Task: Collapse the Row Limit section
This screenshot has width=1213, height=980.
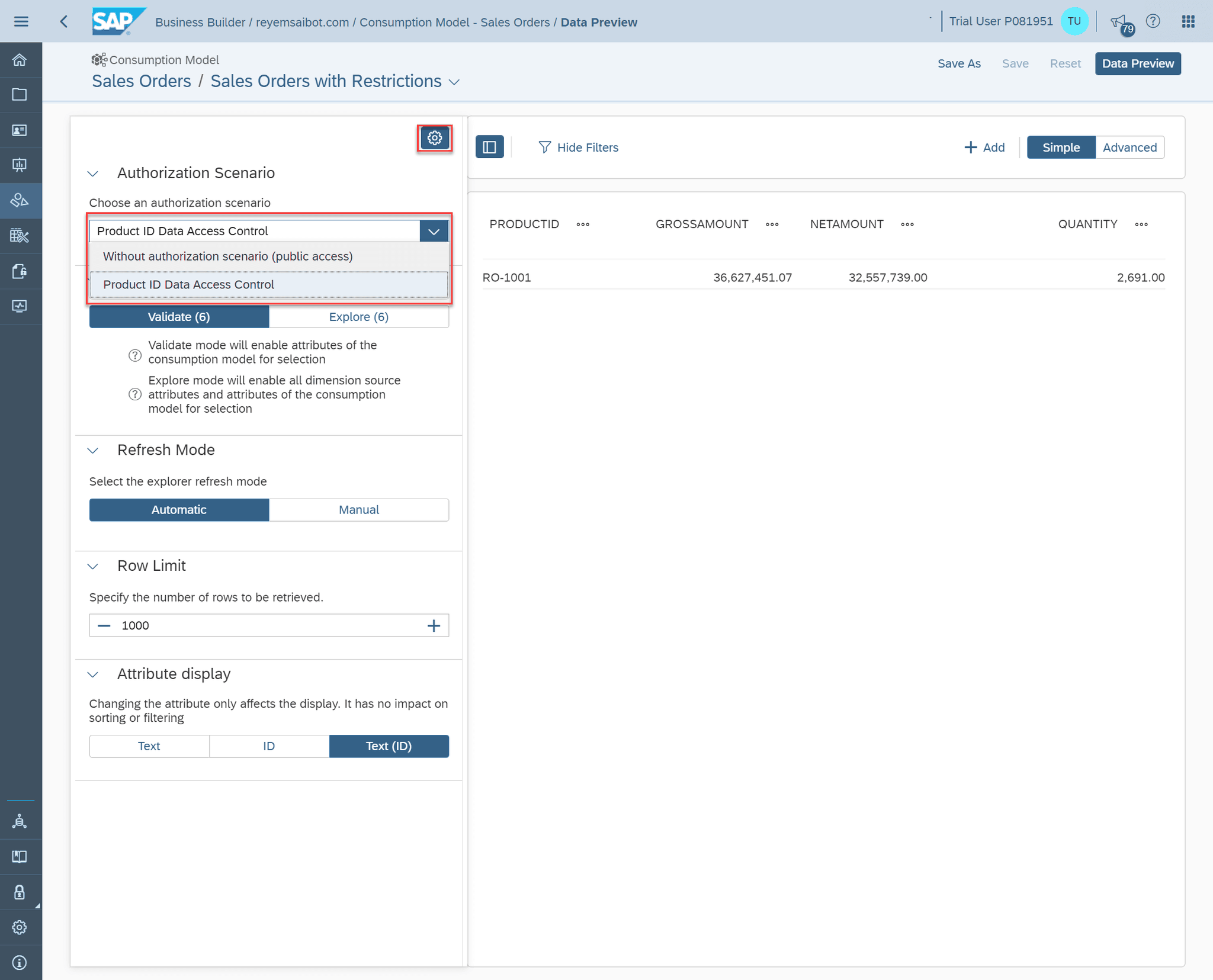Action: (93, 566)
